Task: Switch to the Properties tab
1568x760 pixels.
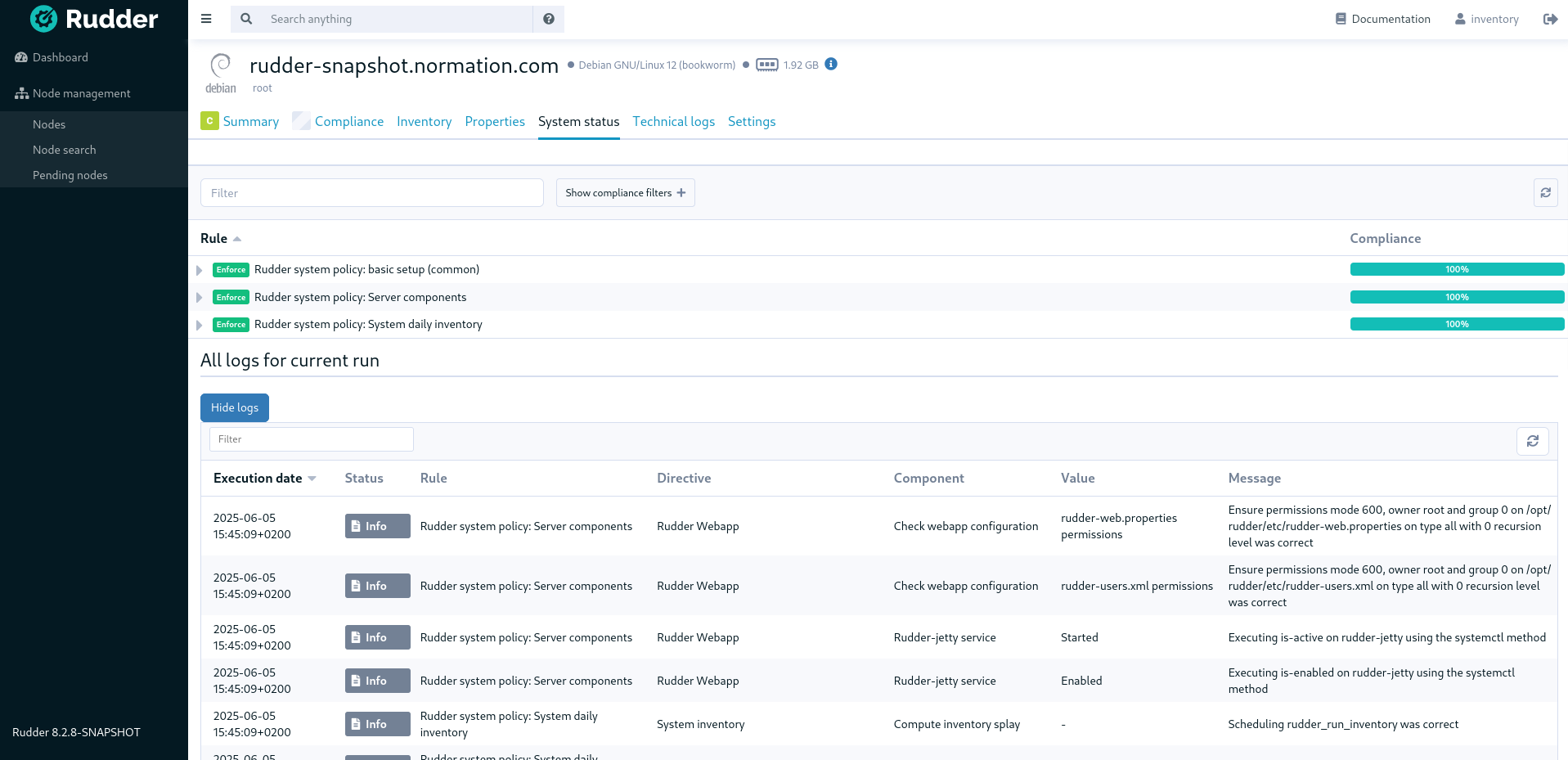Action: pyautogui.click(x=495, y=121)
